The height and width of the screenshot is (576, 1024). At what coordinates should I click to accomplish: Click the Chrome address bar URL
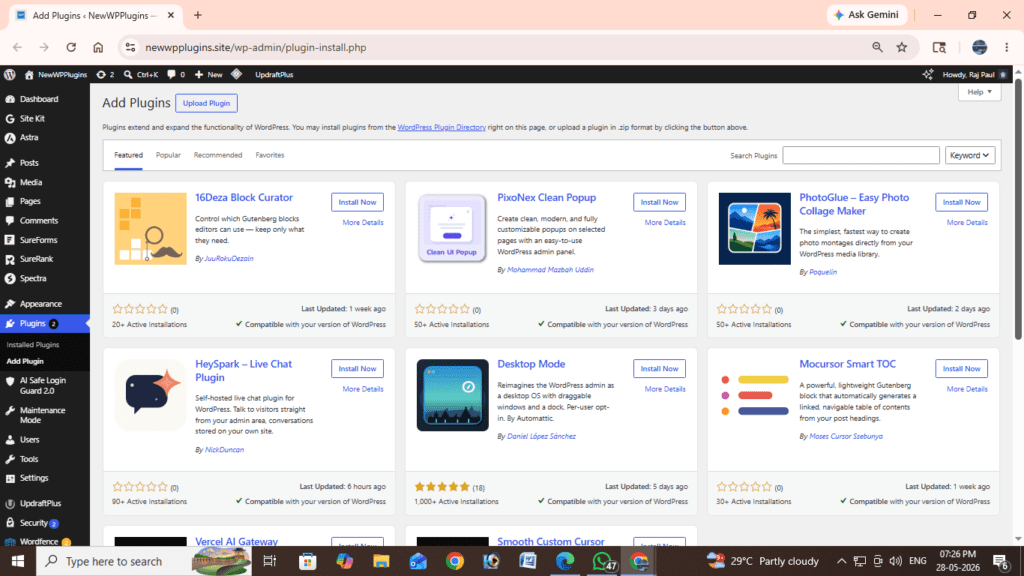[x=255, y=47]
